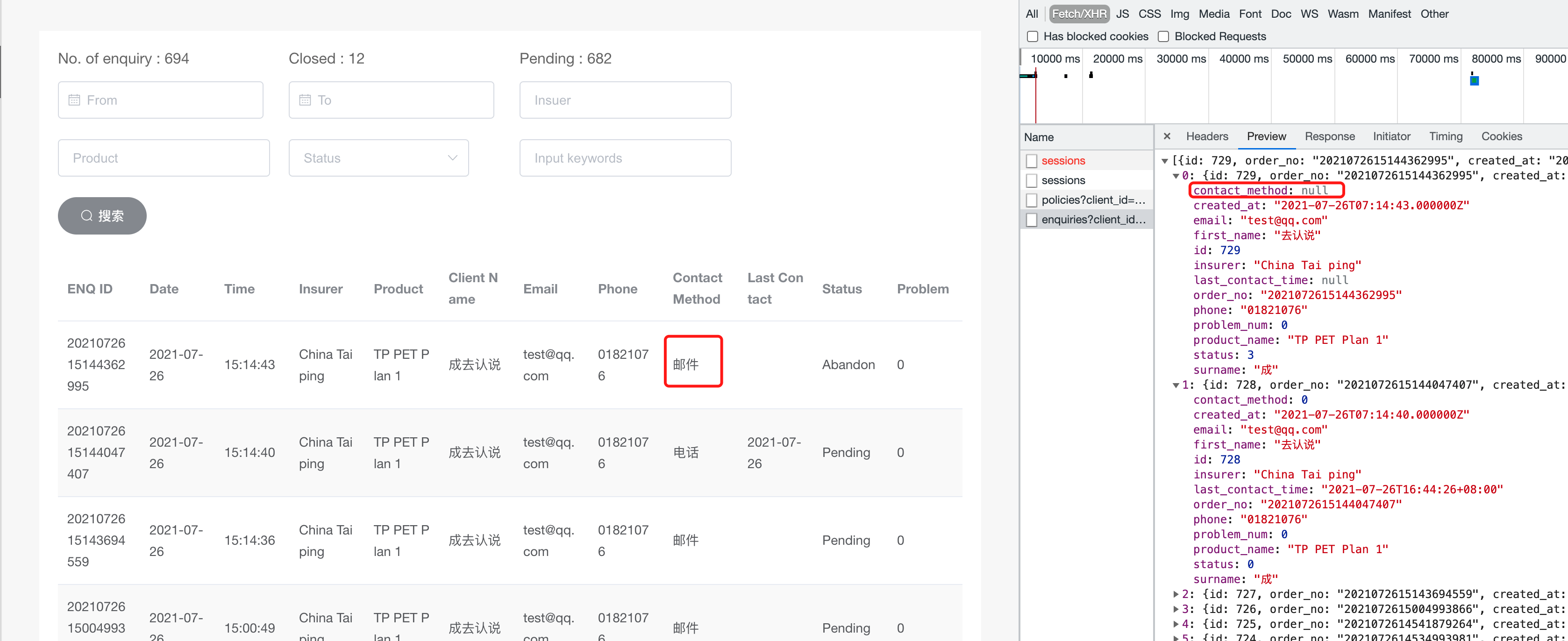Click the No. of enquiry : 694 text

click(123, 58)
